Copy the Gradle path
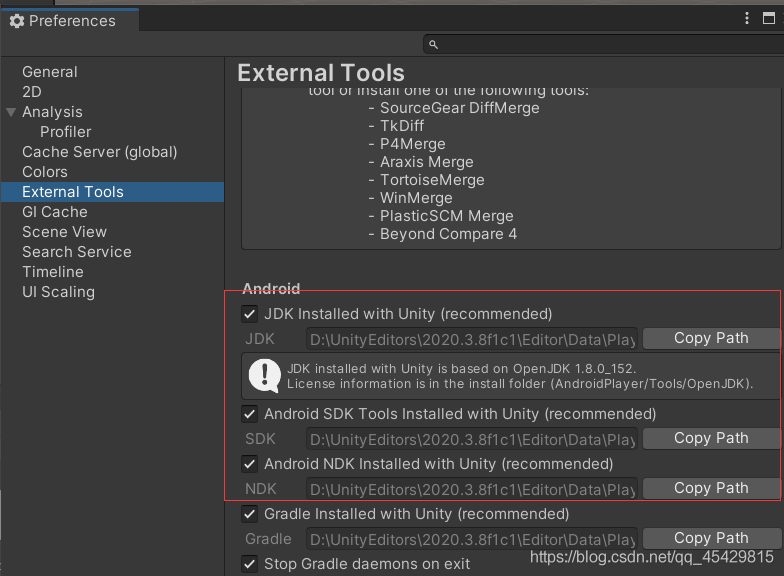Viewport: 784px width, 576px height. tap(711, 538)
